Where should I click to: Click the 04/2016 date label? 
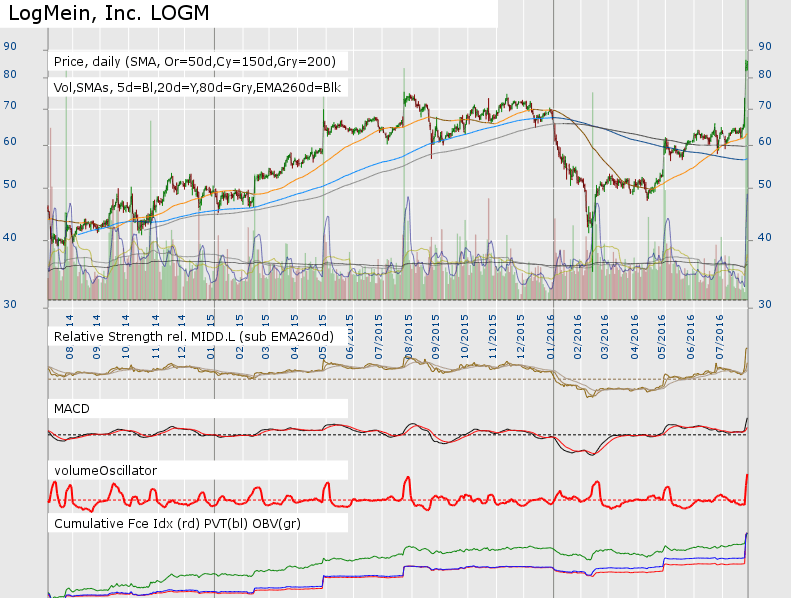(634, 337)
